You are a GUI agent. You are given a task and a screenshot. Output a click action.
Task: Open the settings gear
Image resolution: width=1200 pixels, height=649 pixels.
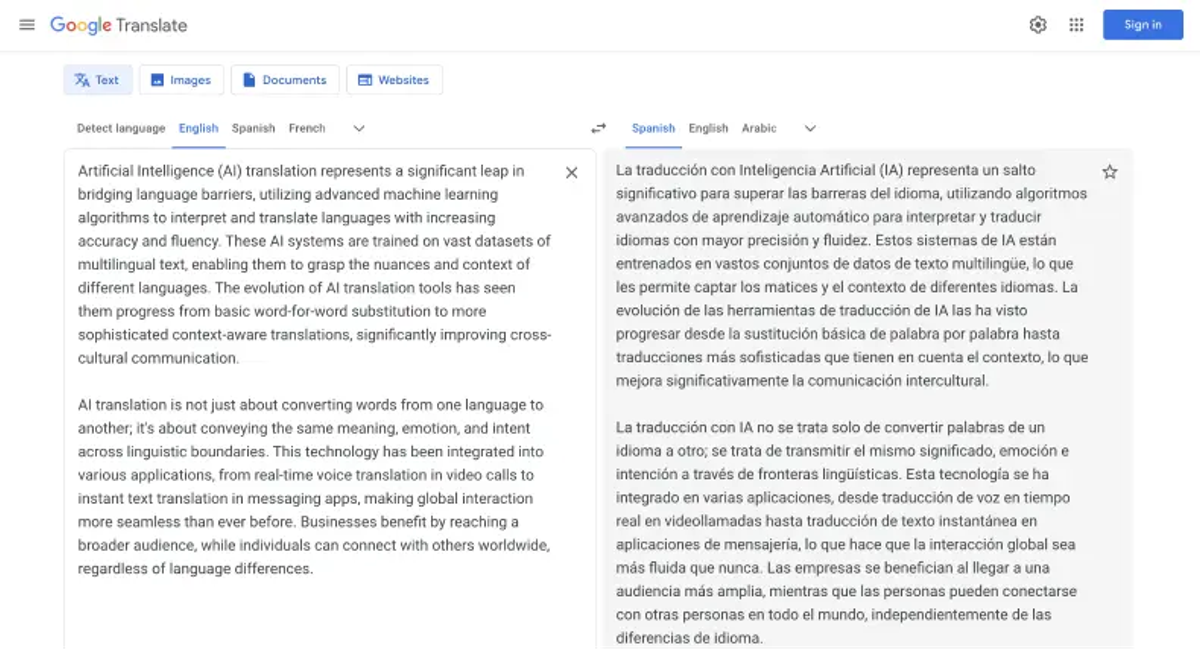[x=1038, y=25]
